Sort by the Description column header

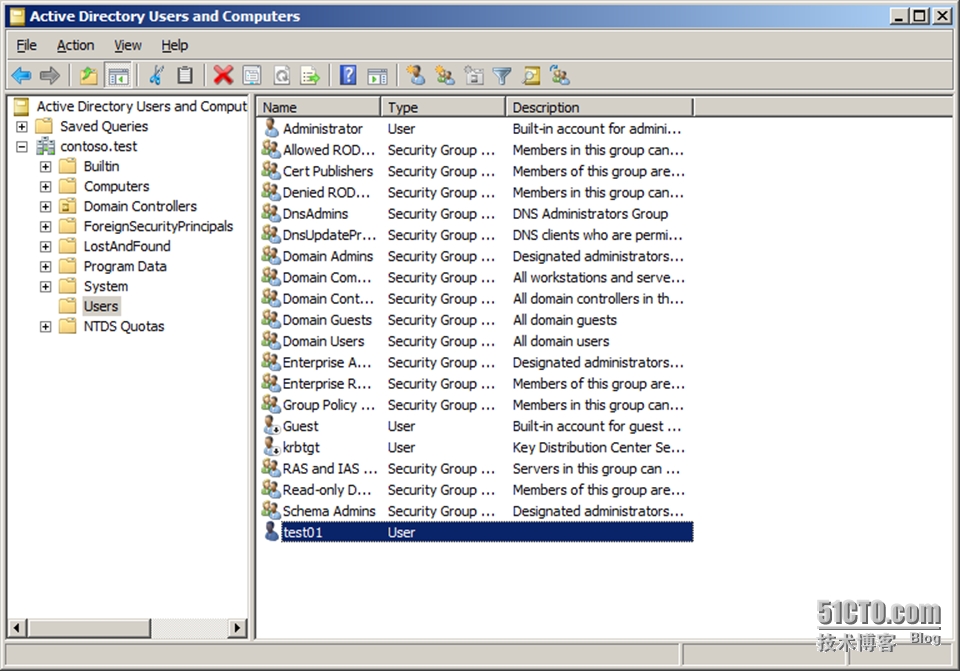600,107
